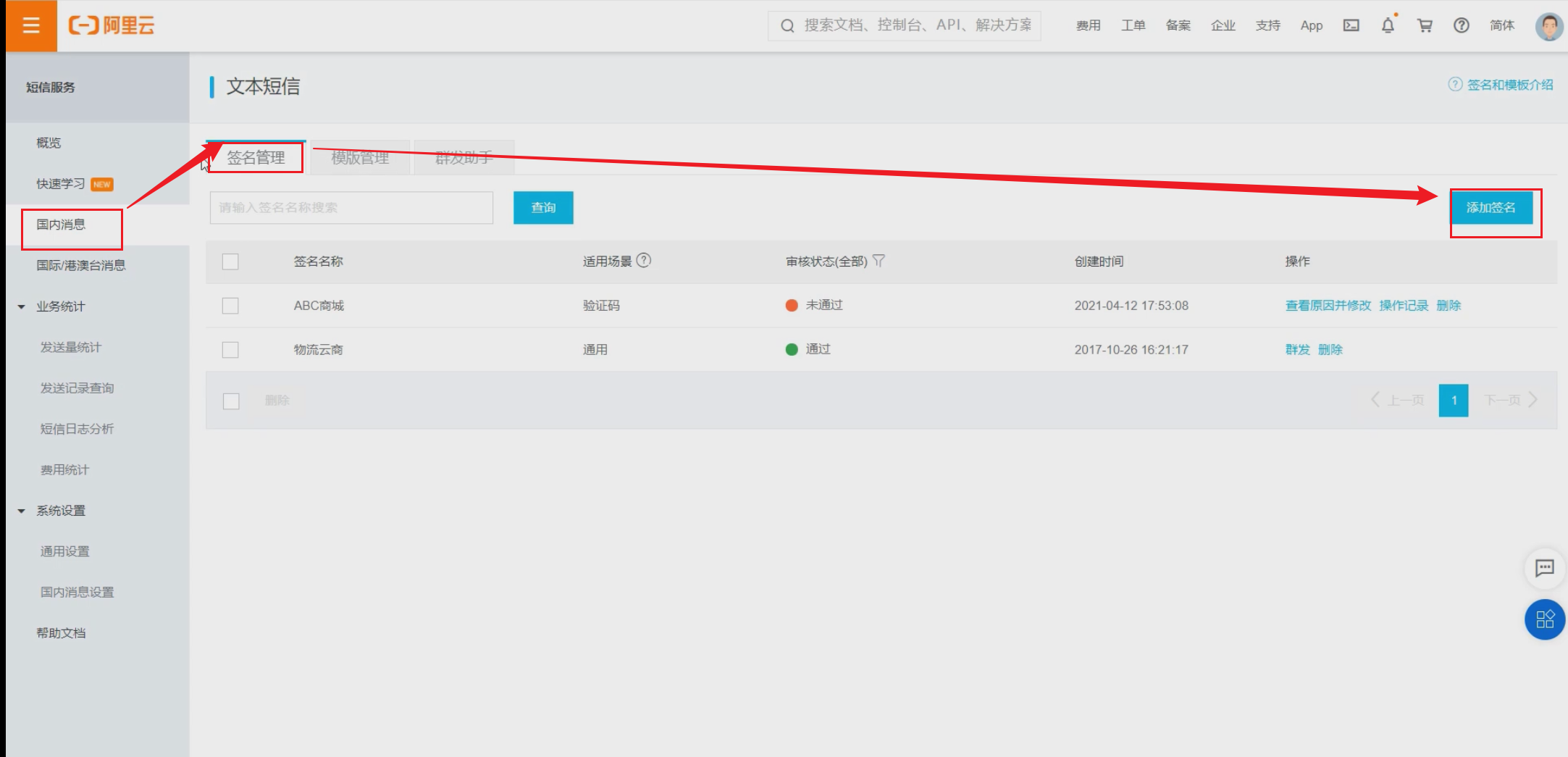Click the help question mark icon in header
The width and height of the screenshot is (1568, 757).
coord(1461,25)
